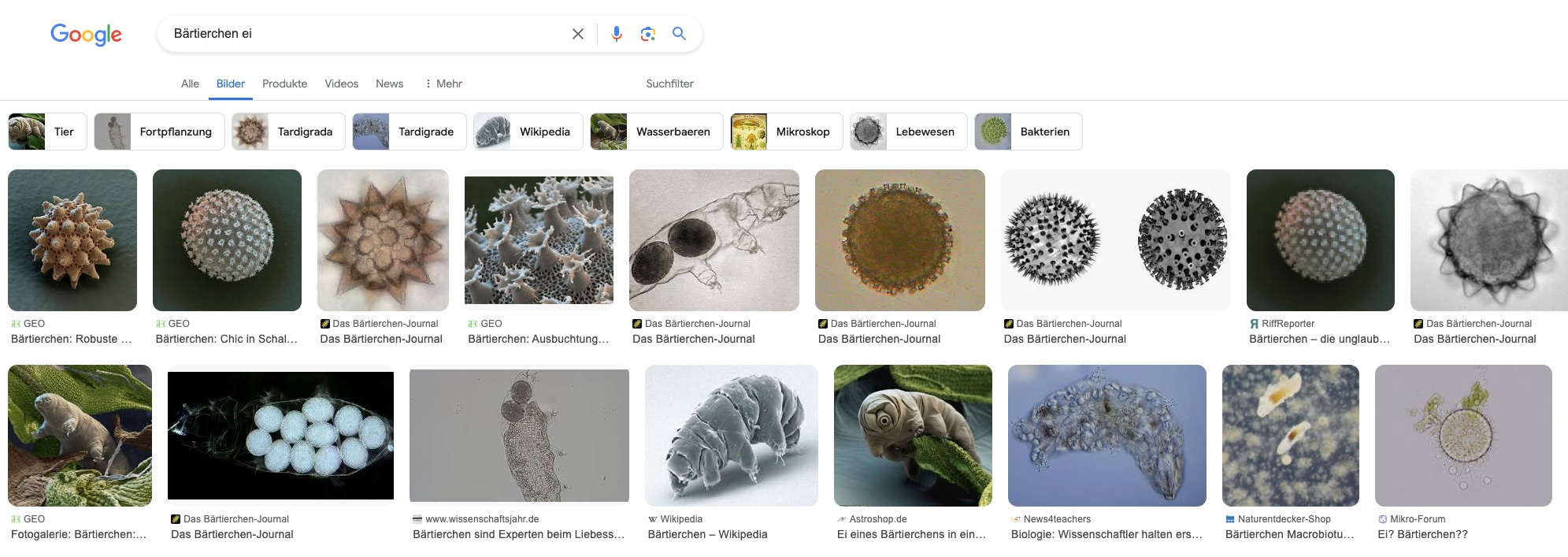
Task: Open Suchfilter options
Action: (x=670, y=84)
